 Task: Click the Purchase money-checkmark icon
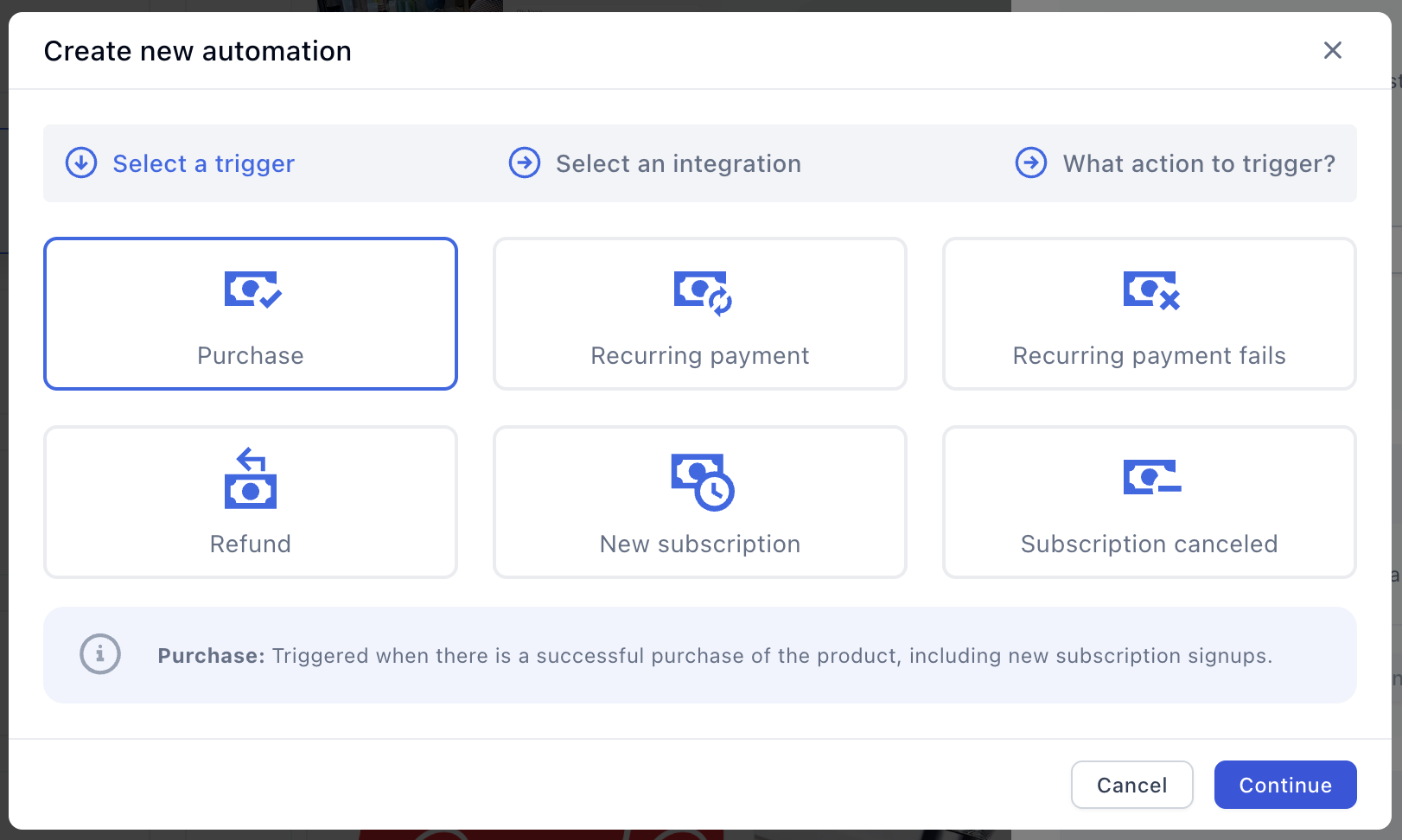coord(252,290)
